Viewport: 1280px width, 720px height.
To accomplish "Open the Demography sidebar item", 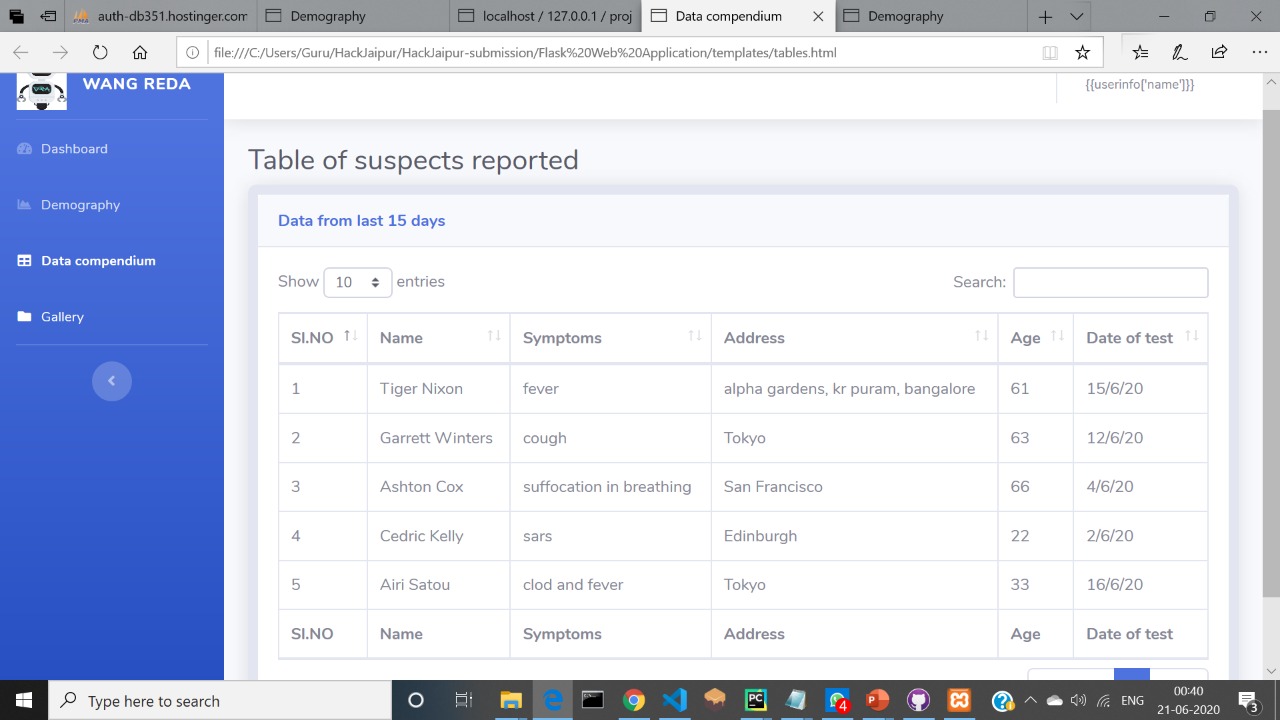I will click(68, 205).
